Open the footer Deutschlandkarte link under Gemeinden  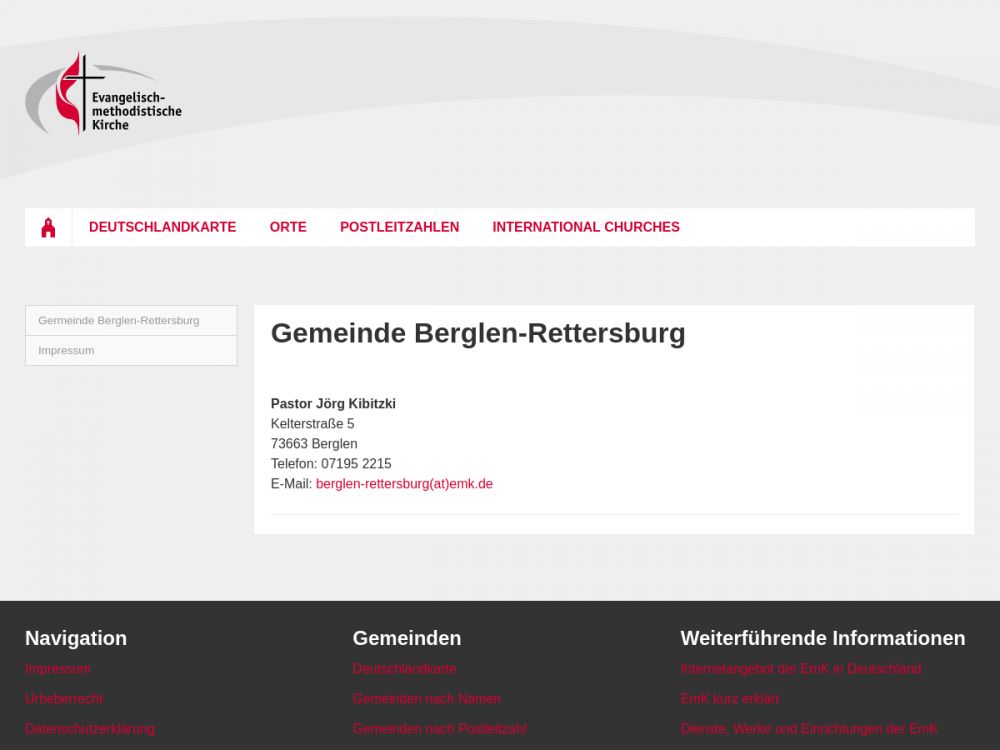pyautogui.click(x=404, y=669)
